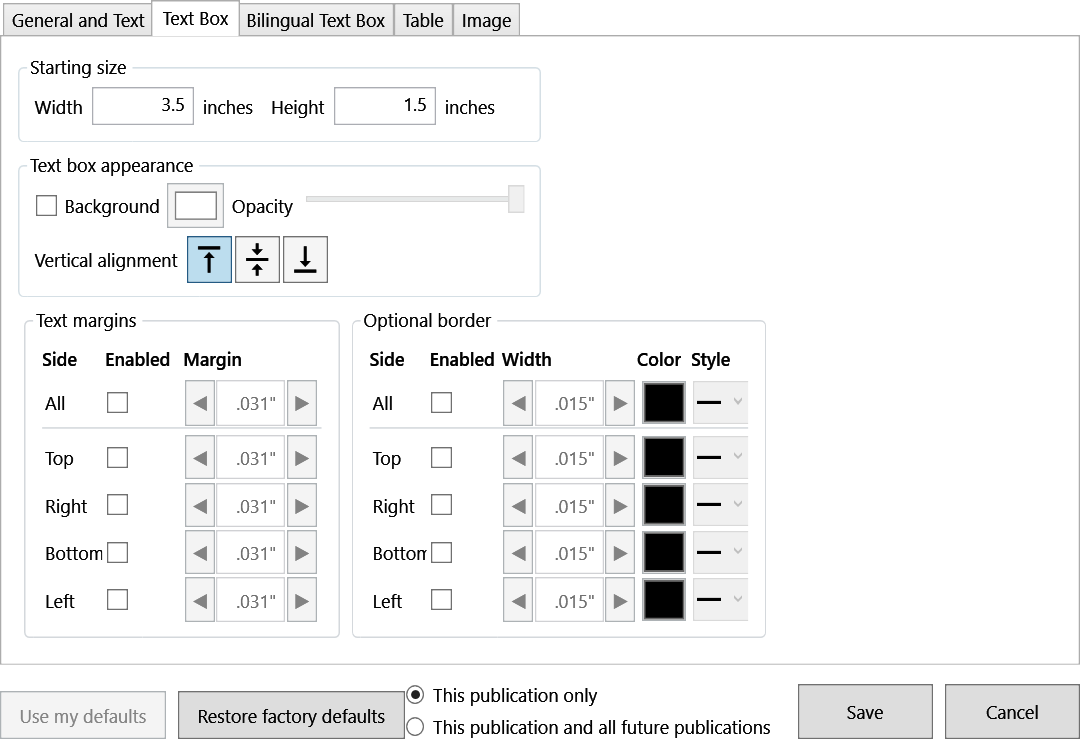This screenshot has height=740, width=1080.
Task: Enable All sides text margin checkbox
Action: (118, 402)
